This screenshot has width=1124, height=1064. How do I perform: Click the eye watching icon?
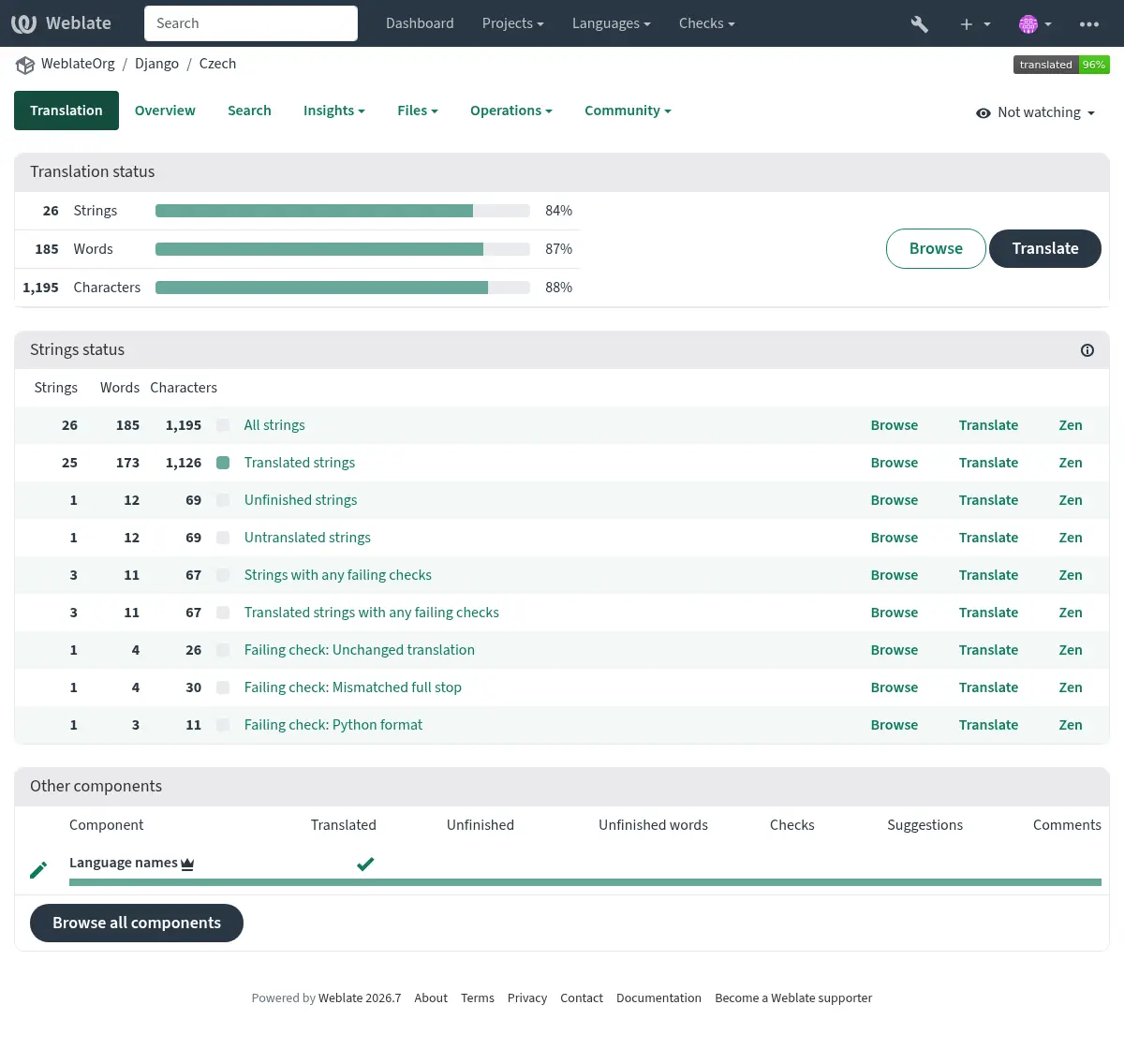(x=983, y=113)
